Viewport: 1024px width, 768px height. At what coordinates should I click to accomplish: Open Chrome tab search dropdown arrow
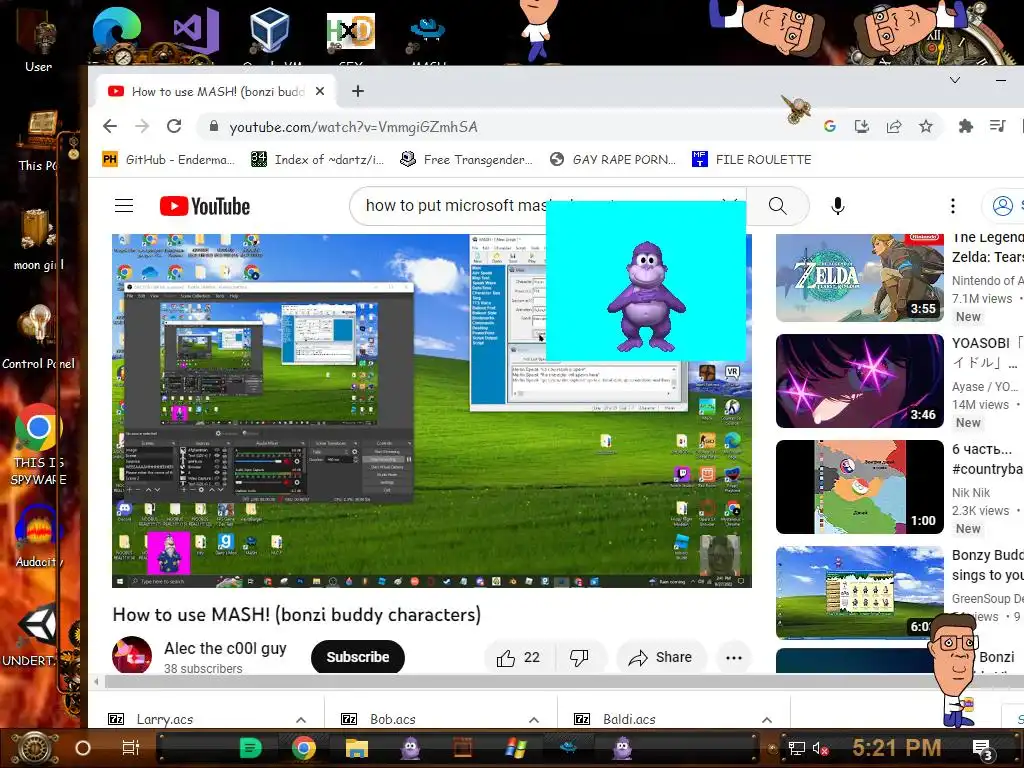(955, 80)
